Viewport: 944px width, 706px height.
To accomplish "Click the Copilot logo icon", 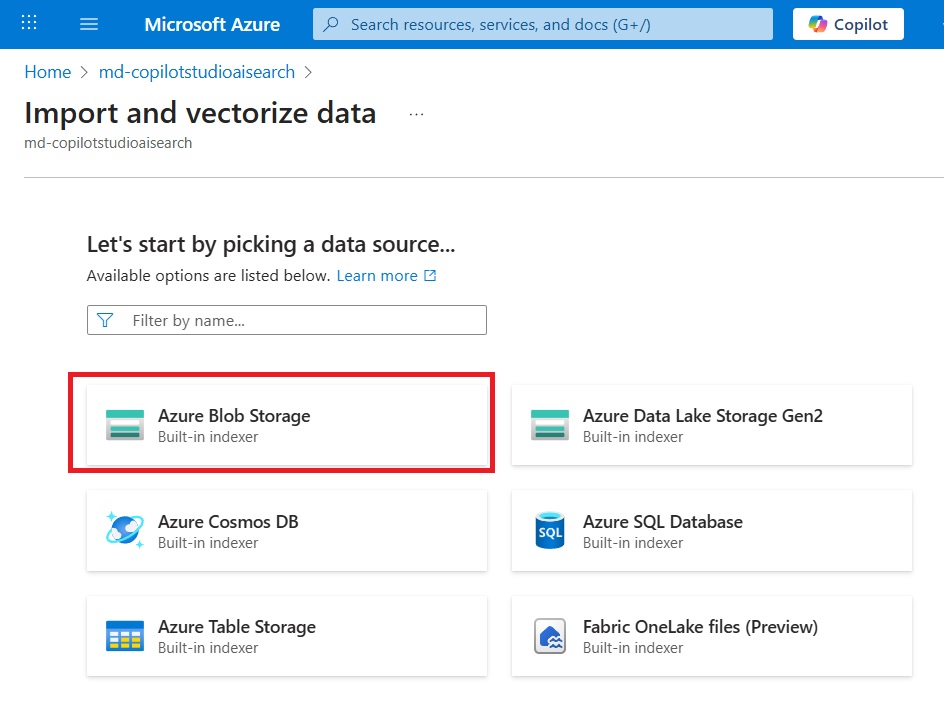I will 817,24.
